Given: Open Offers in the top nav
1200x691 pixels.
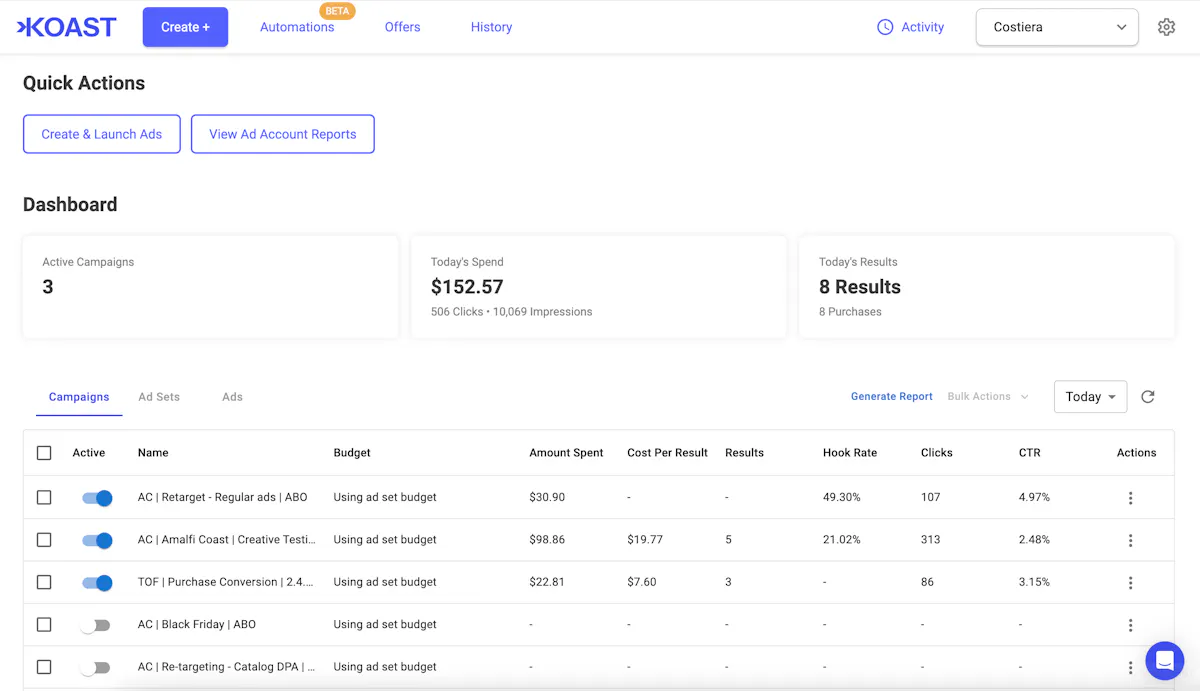Looking at the screenshot, I should (x=402, y=27).
